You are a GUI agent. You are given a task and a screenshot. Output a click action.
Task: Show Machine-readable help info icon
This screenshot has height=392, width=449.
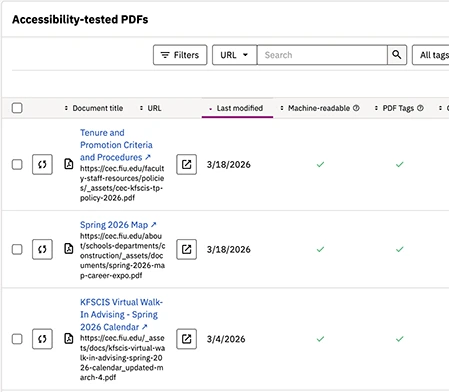point(356,108)
